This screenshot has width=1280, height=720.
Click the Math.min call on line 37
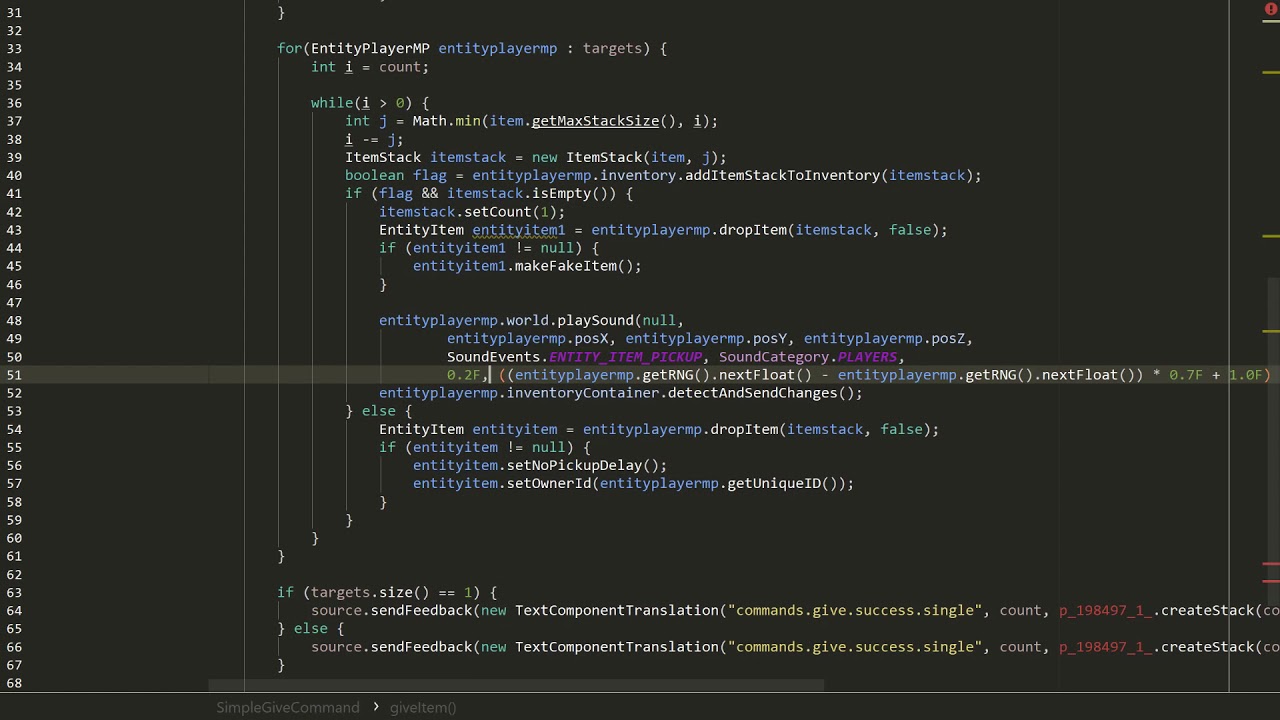[446, 121]
